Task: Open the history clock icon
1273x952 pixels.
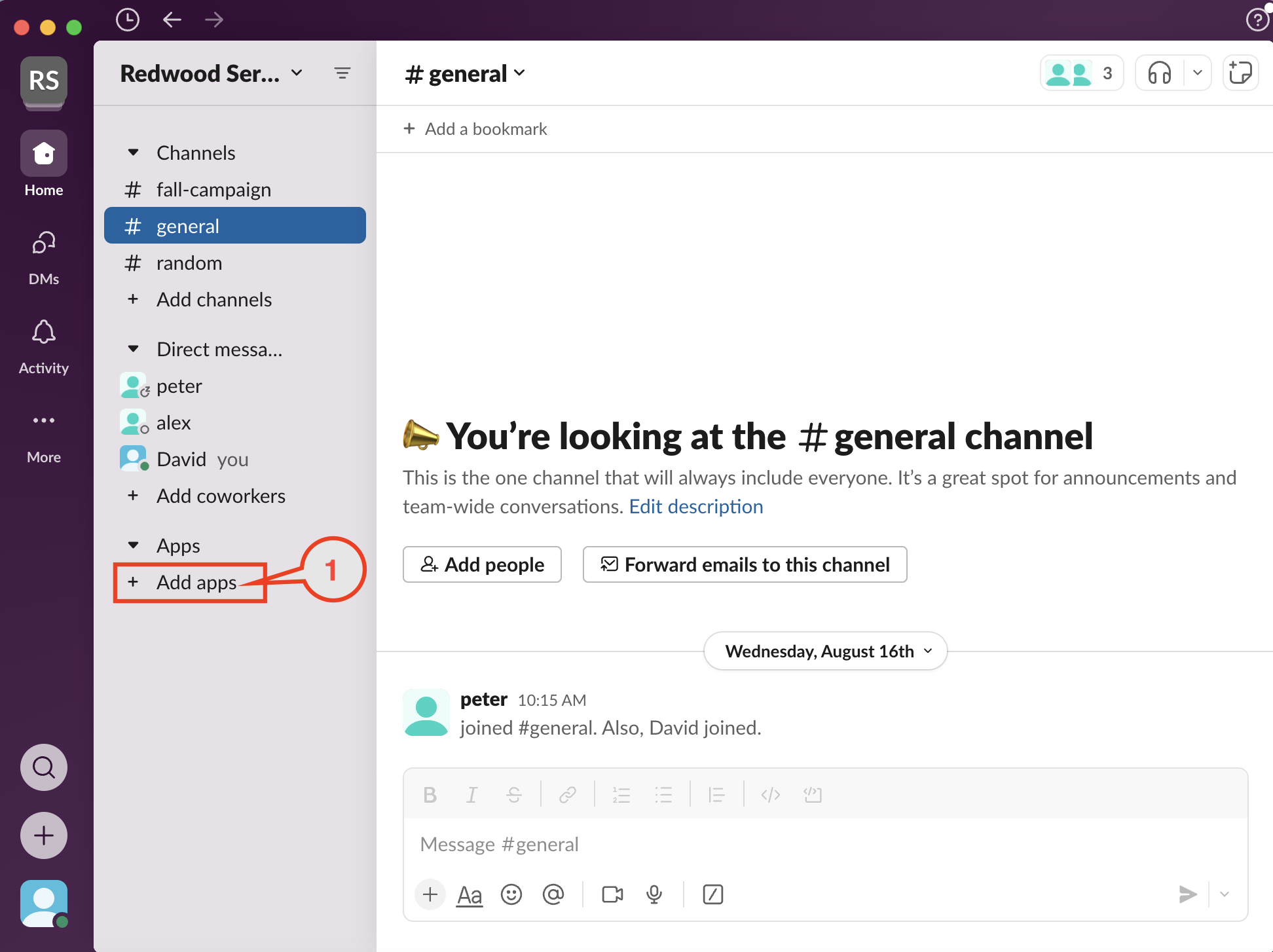Action: (x=128, y=20)
